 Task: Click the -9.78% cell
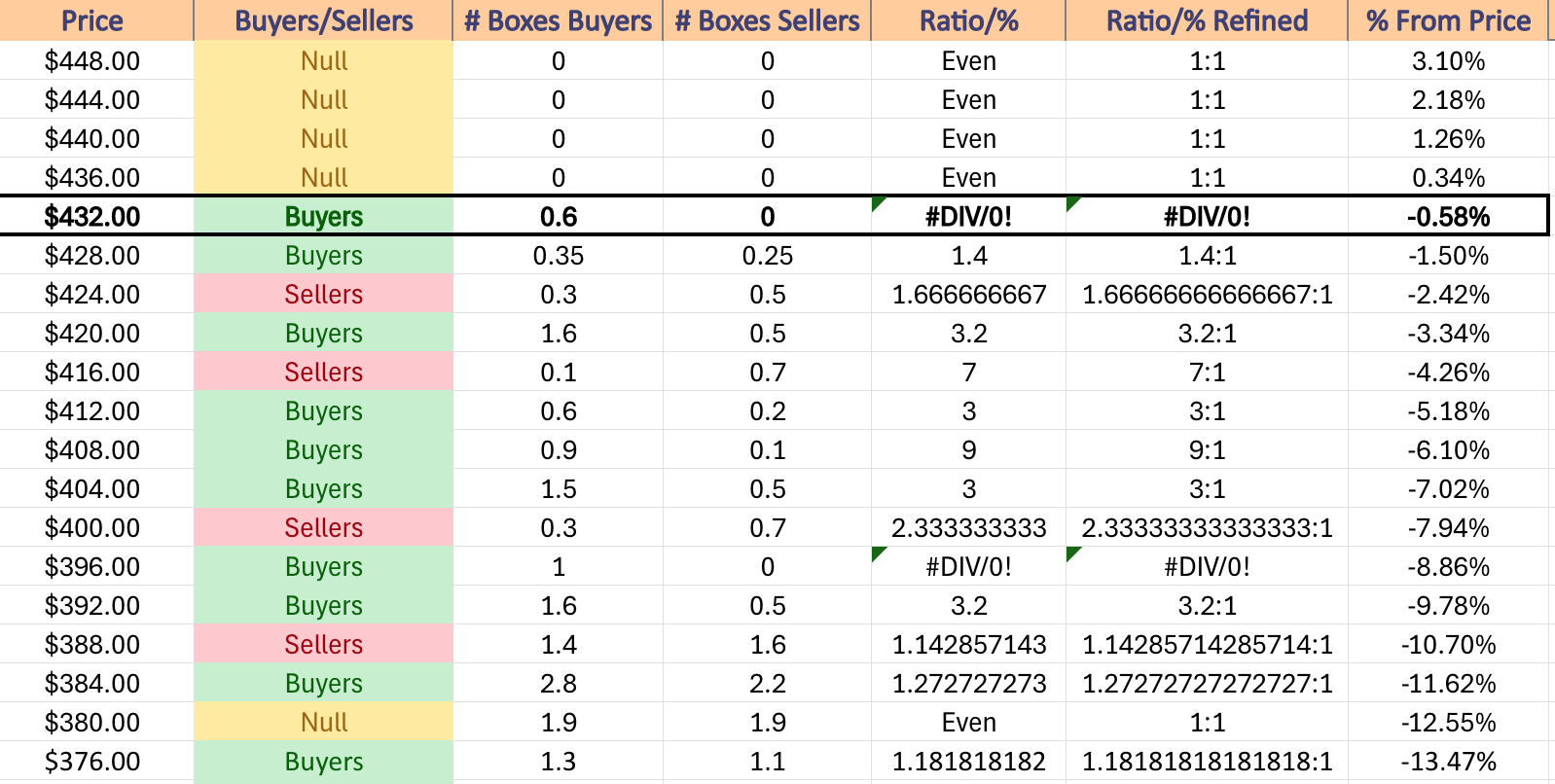pos(1449,605)
